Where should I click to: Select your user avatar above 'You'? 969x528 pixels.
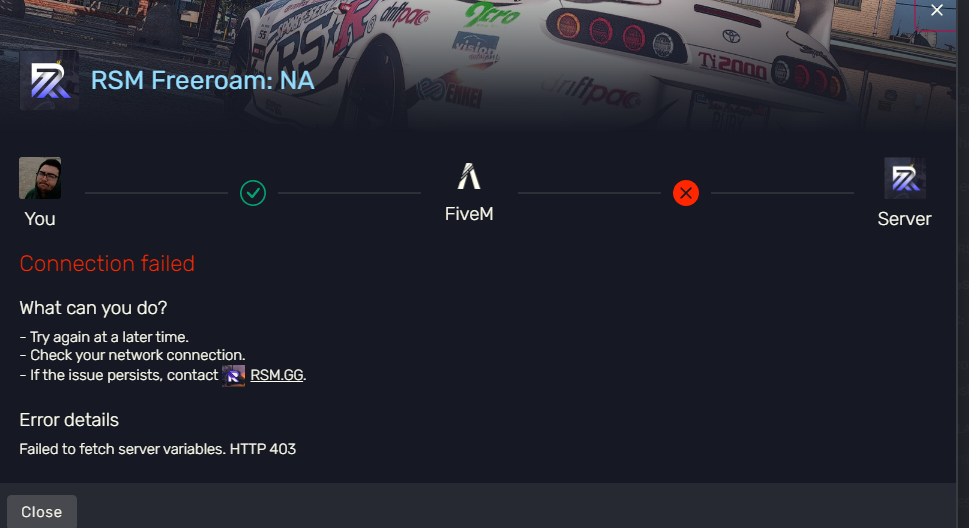[x=40, y=178]
